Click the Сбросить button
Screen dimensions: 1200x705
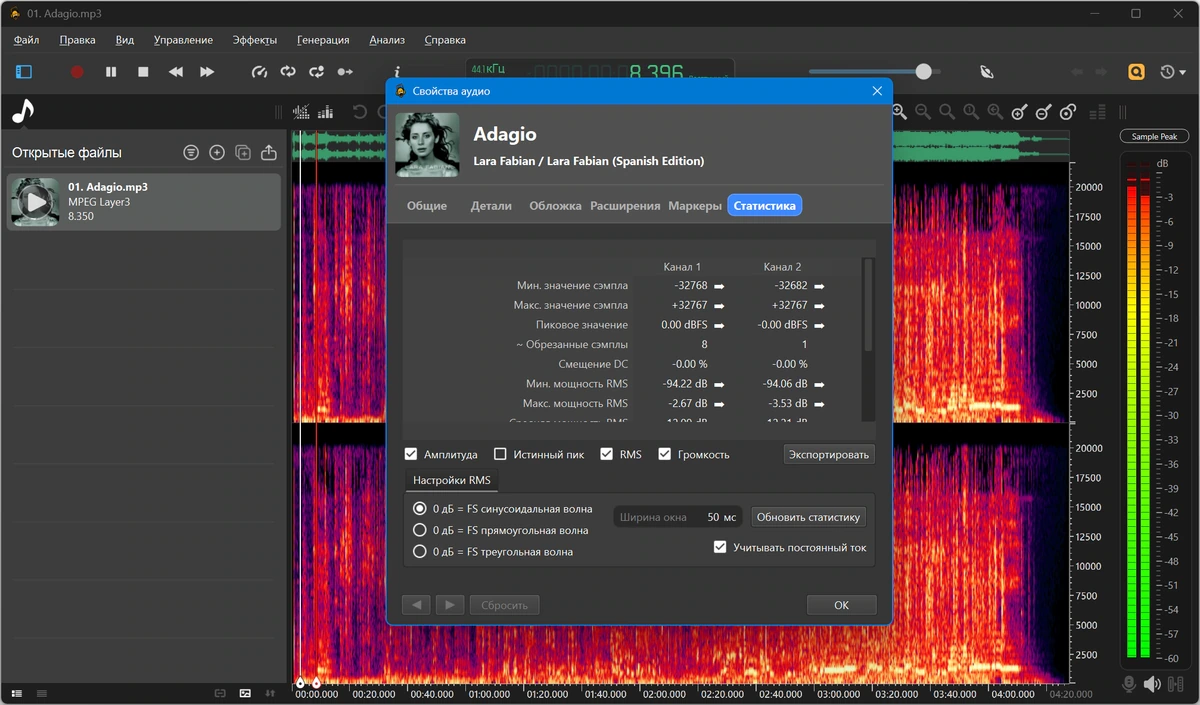(x=503, y=605)
